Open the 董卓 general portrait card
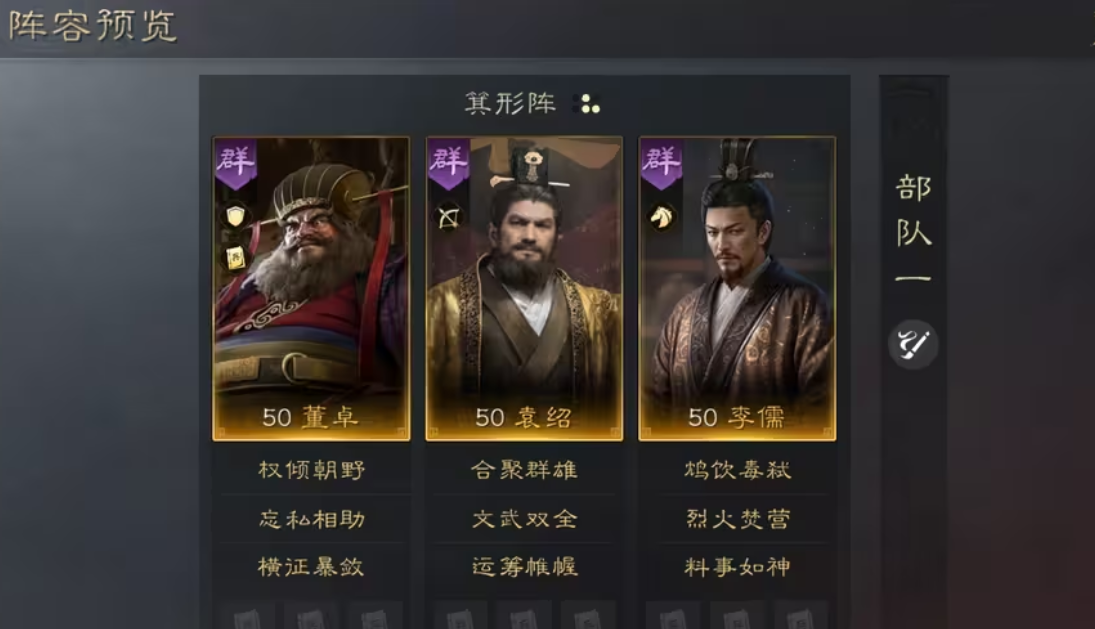 click(311, 288)
